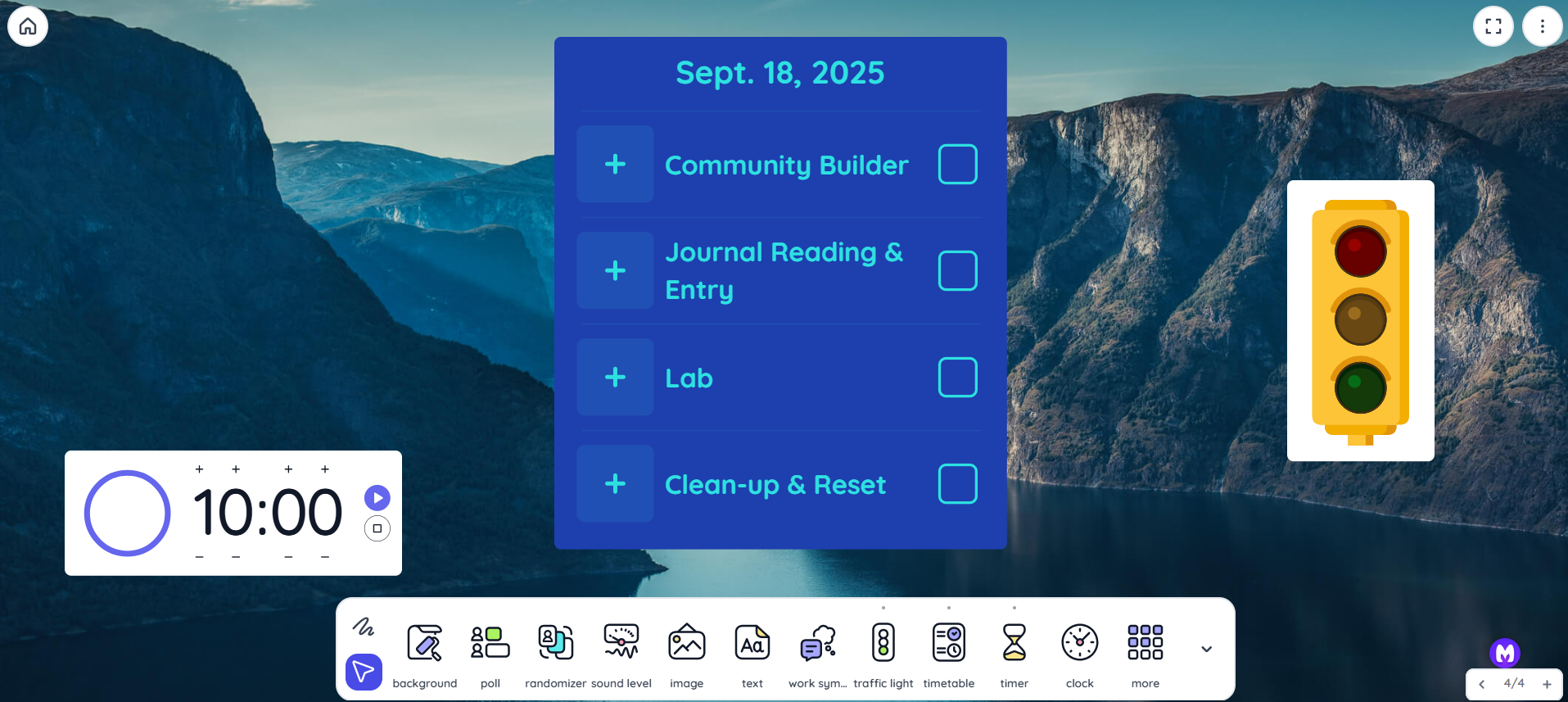
Task: Click the 10:00 time display
Action: click(268, 514)
